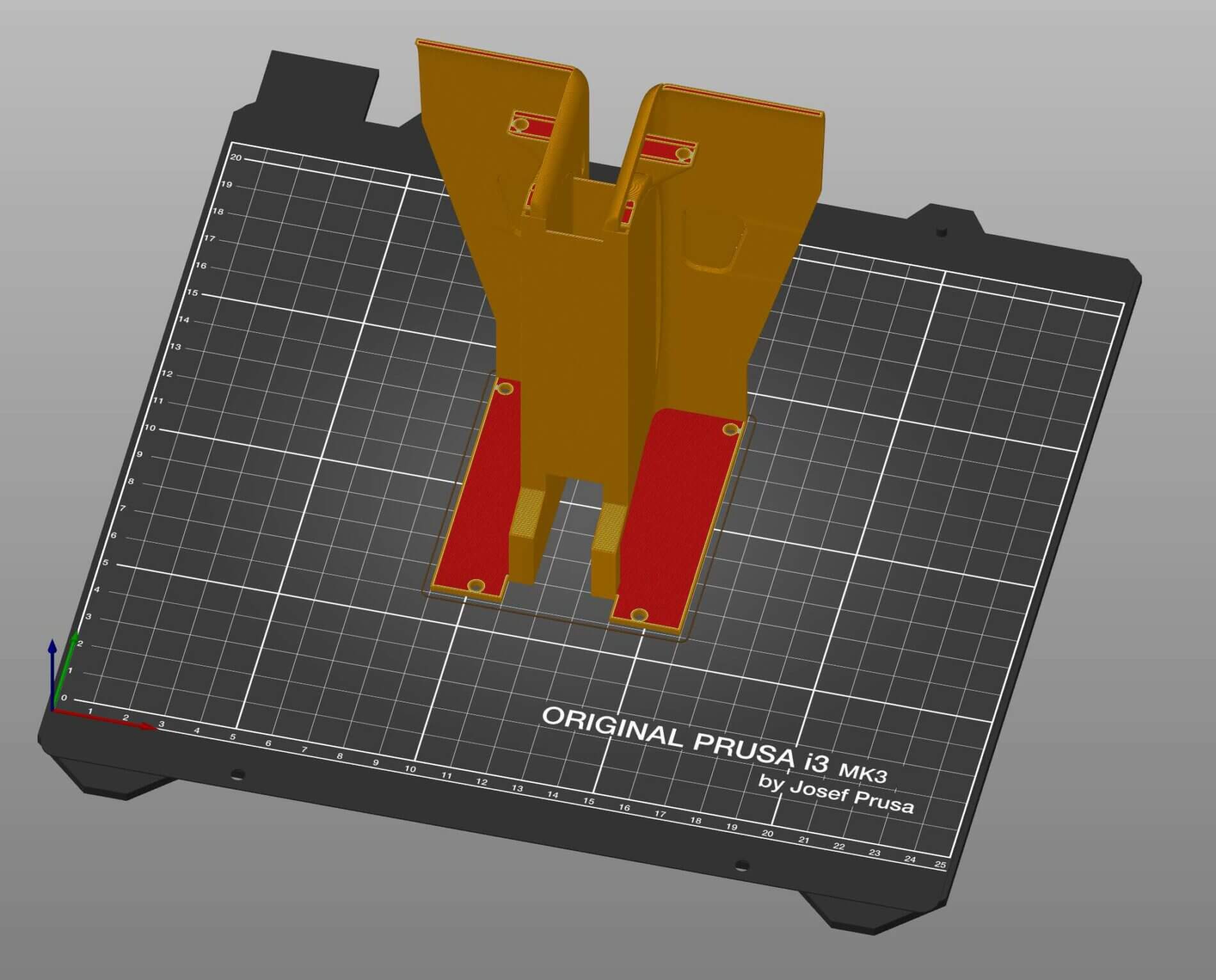Click the top screw hole on left base plate
This screenshot has height=980, width=1216.
pyautogui.click(x=505, y=389)
